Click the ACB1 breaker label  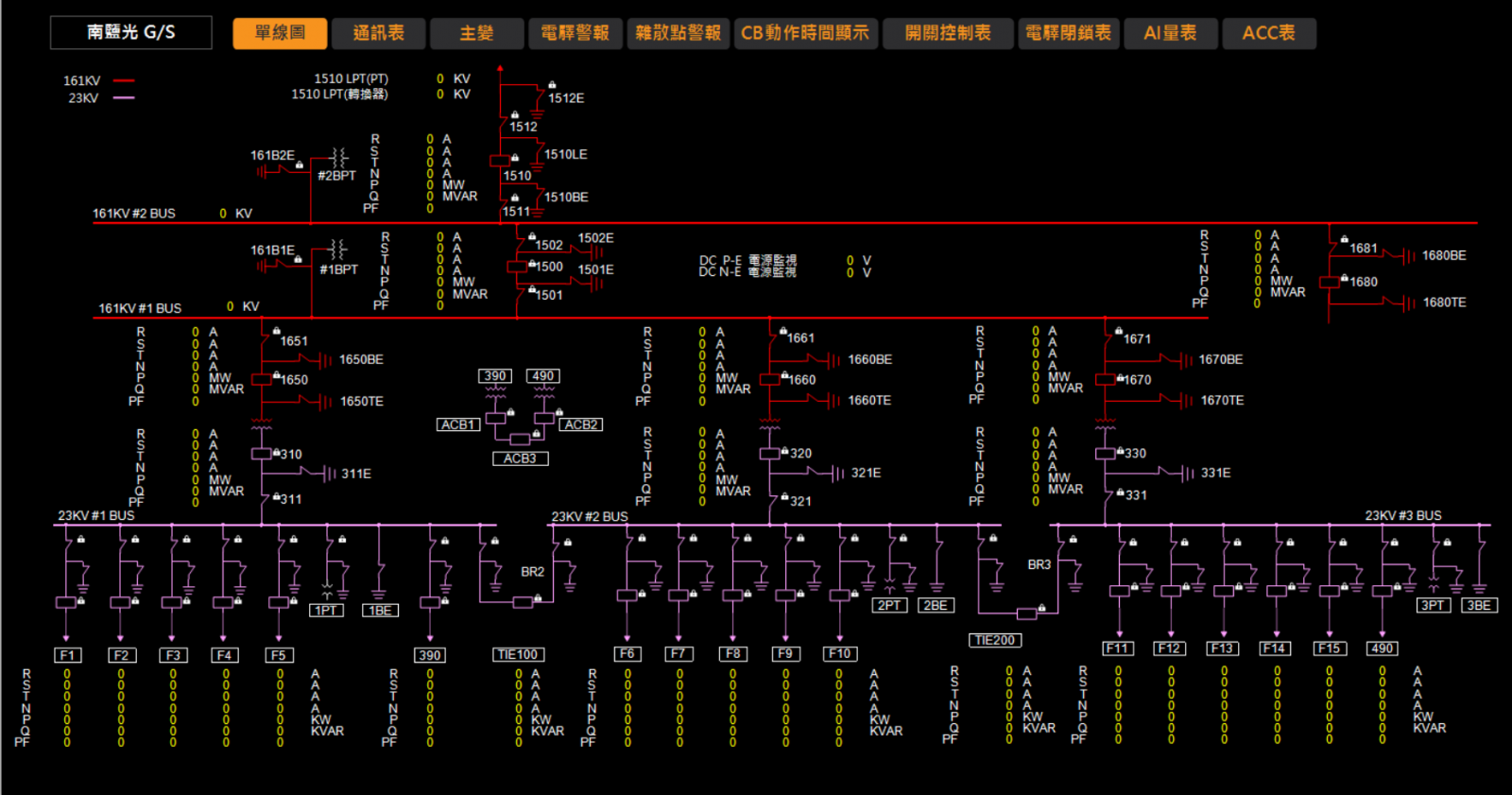pos(458,425)
